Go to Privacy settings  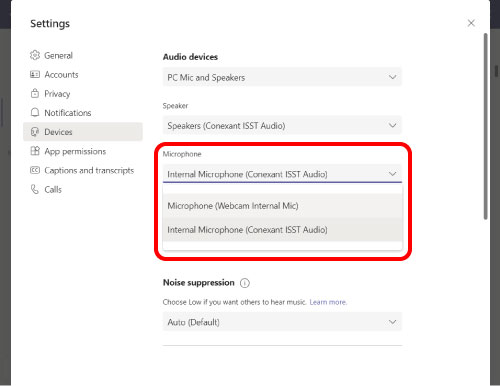83,93
